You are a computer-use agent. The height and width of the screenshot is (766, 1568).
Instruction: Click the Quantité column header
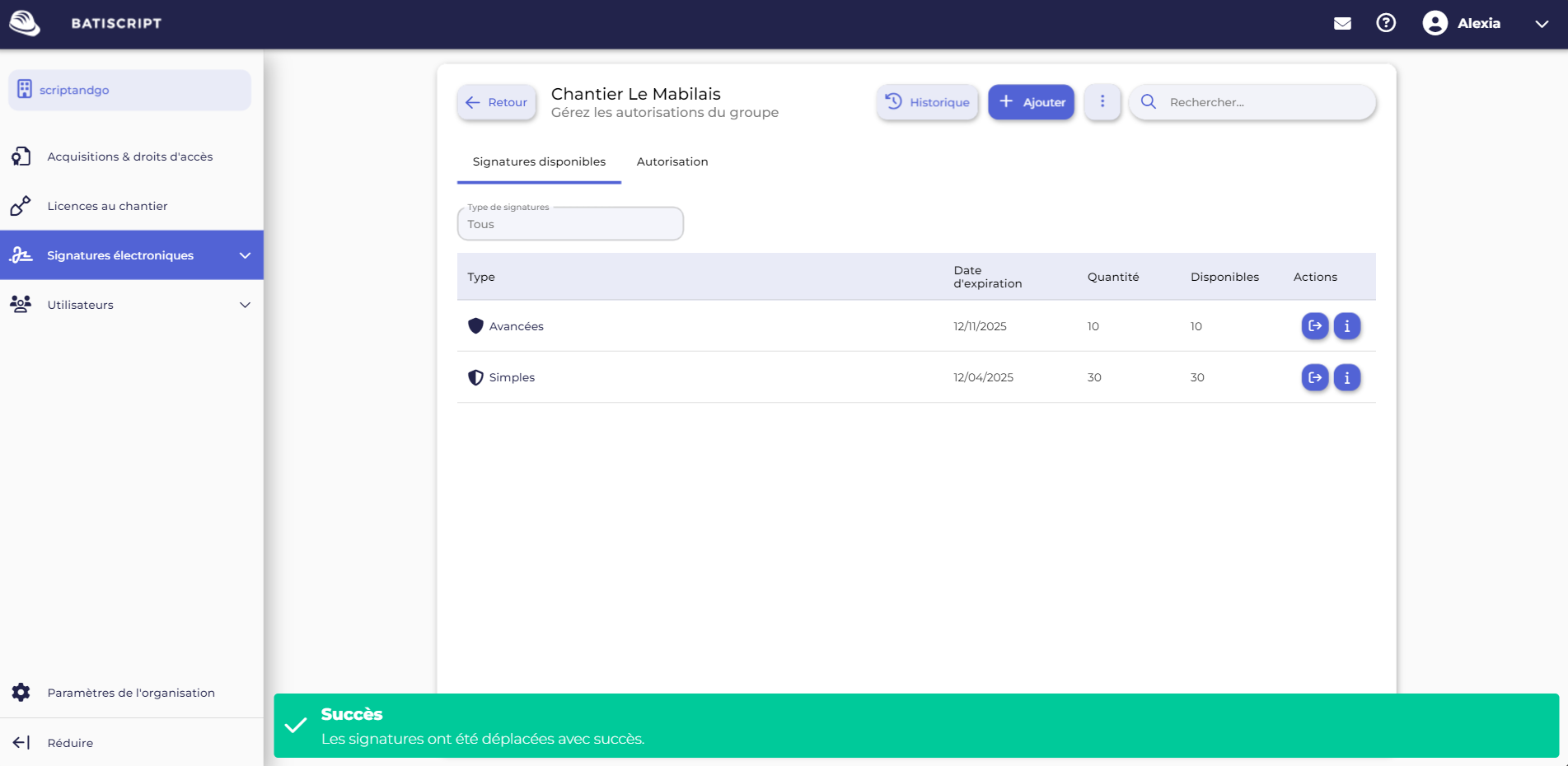(1113, 277)
